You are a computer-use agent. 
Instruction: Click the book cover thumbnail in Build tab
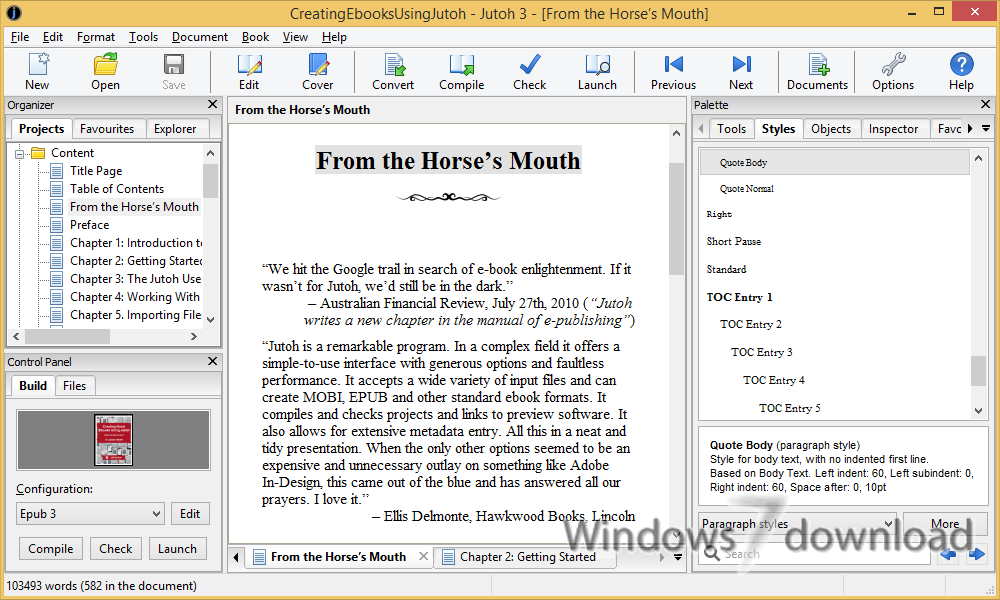(114, 440)
